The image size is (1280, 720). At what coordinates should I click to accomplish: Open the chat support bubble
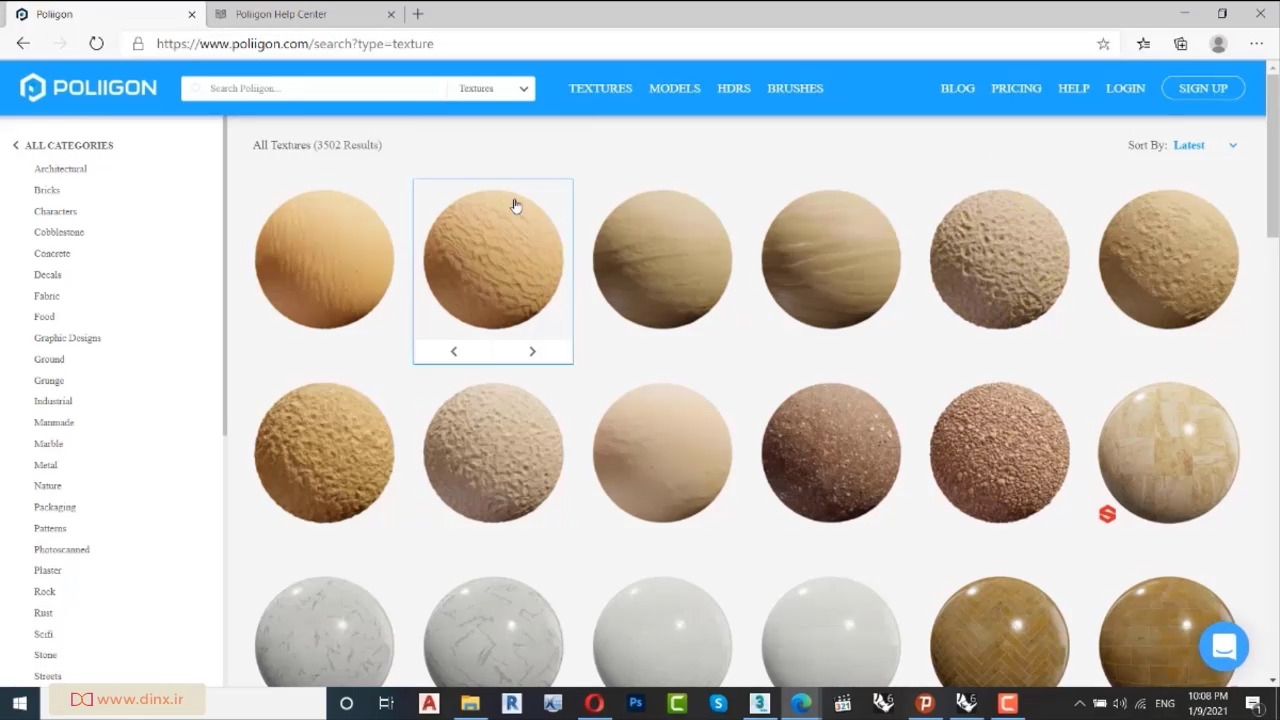1224,646
